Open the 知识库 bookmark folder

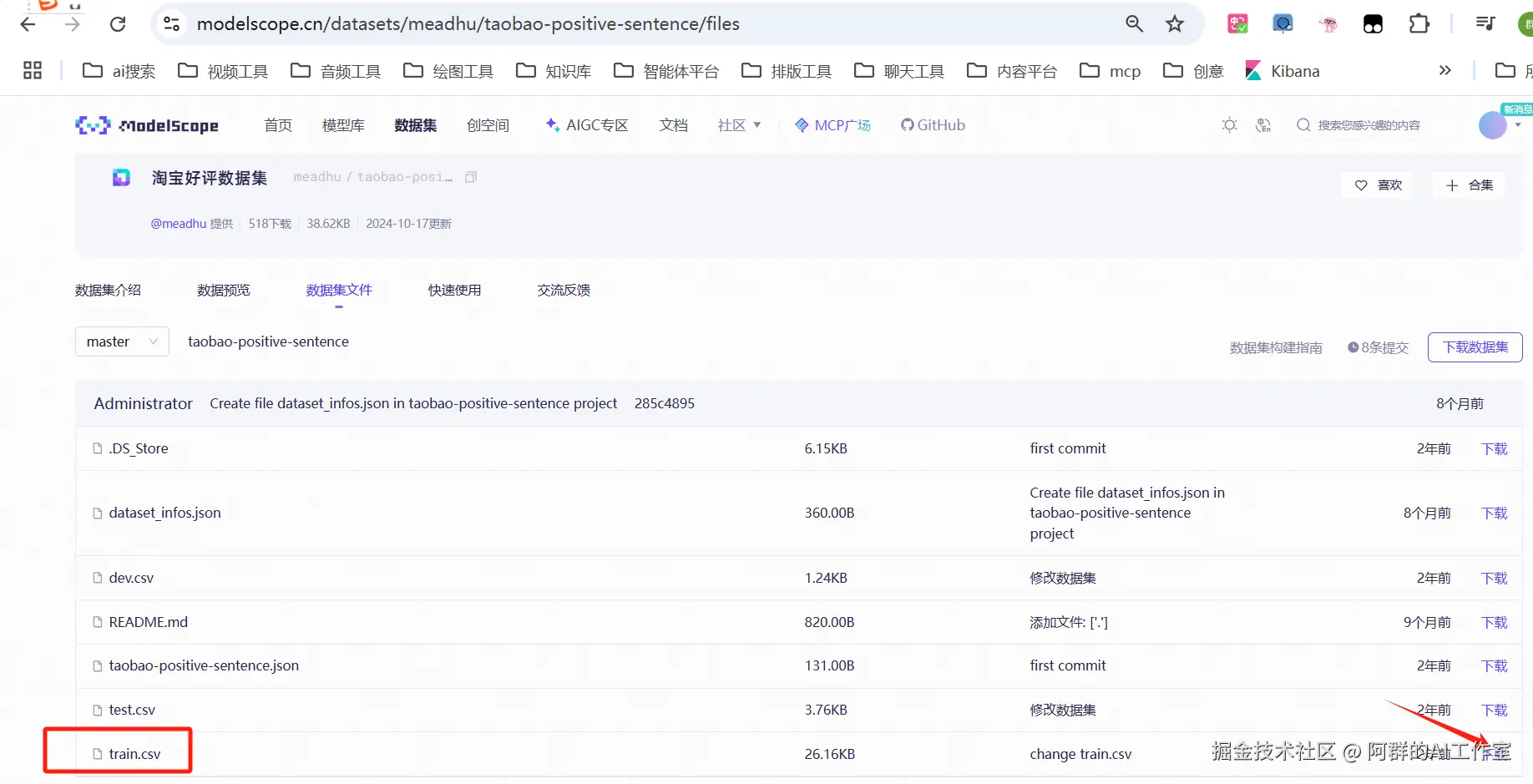click(x=554, y=71)
